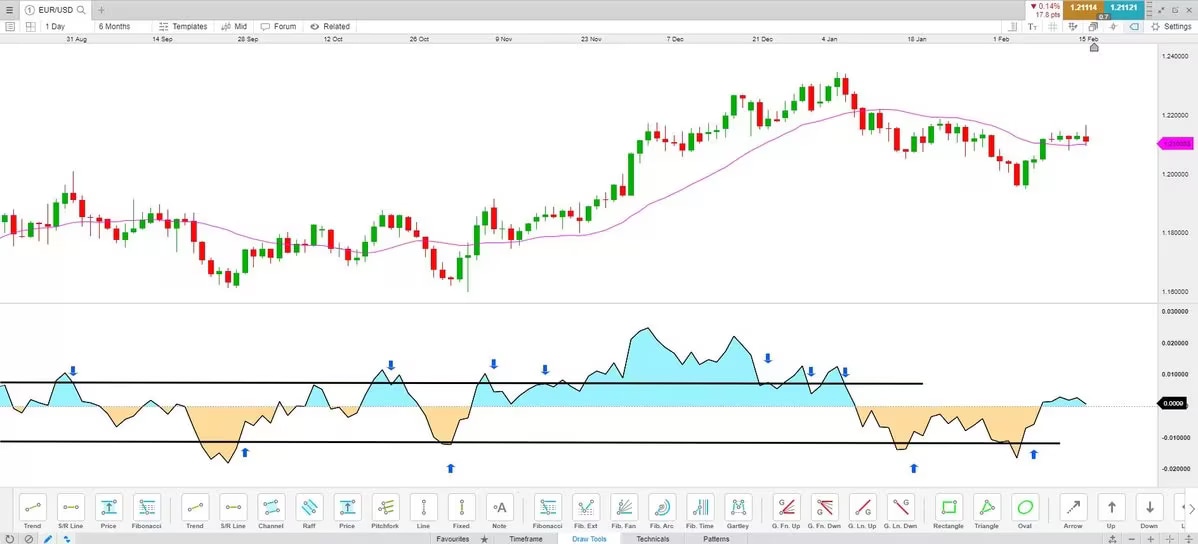Show Related instruments

click(329, 26)
